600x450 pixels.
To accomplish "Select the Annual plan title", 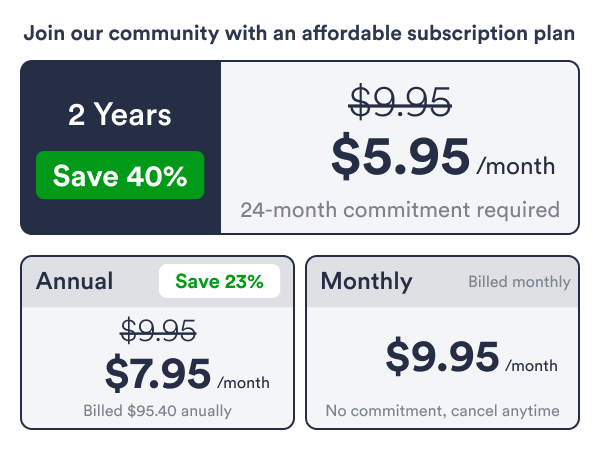I will coord(75,281).
